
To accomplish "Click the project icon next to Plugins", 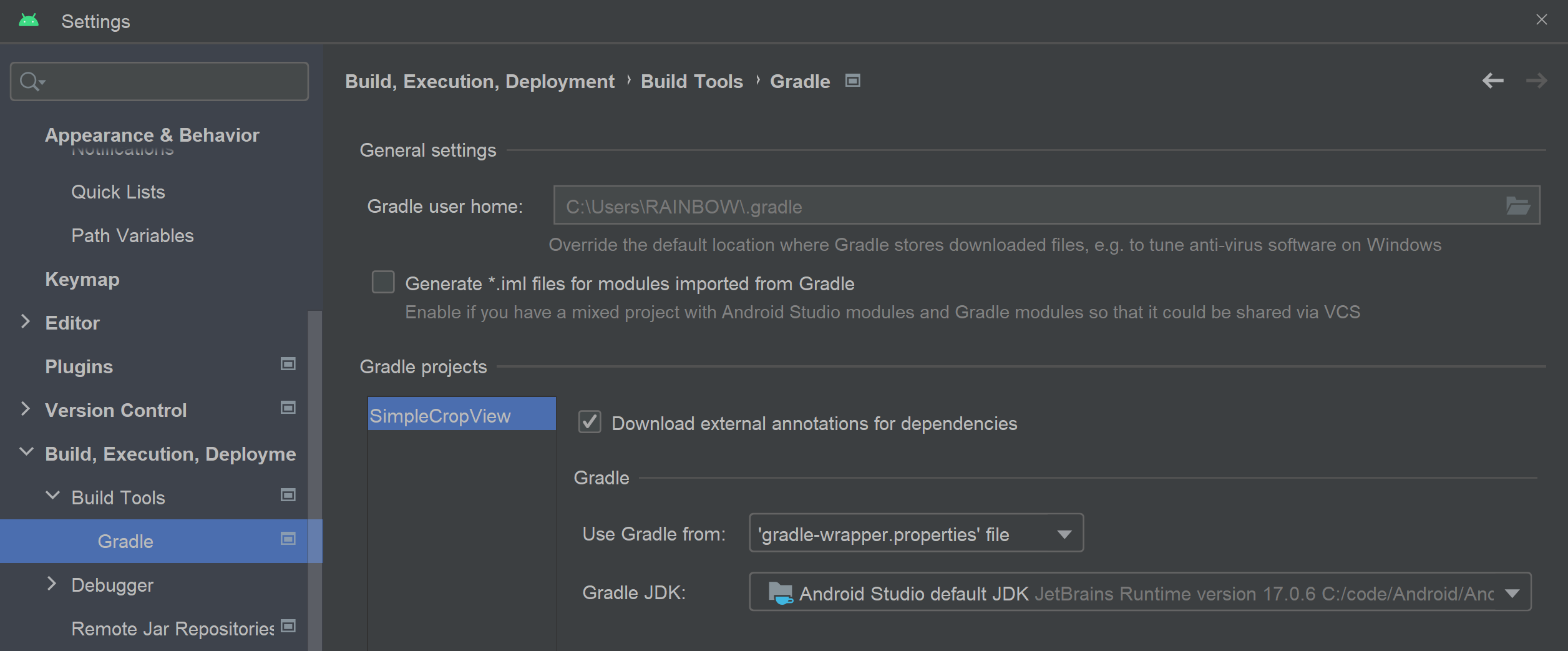I will tap(288, 364).
